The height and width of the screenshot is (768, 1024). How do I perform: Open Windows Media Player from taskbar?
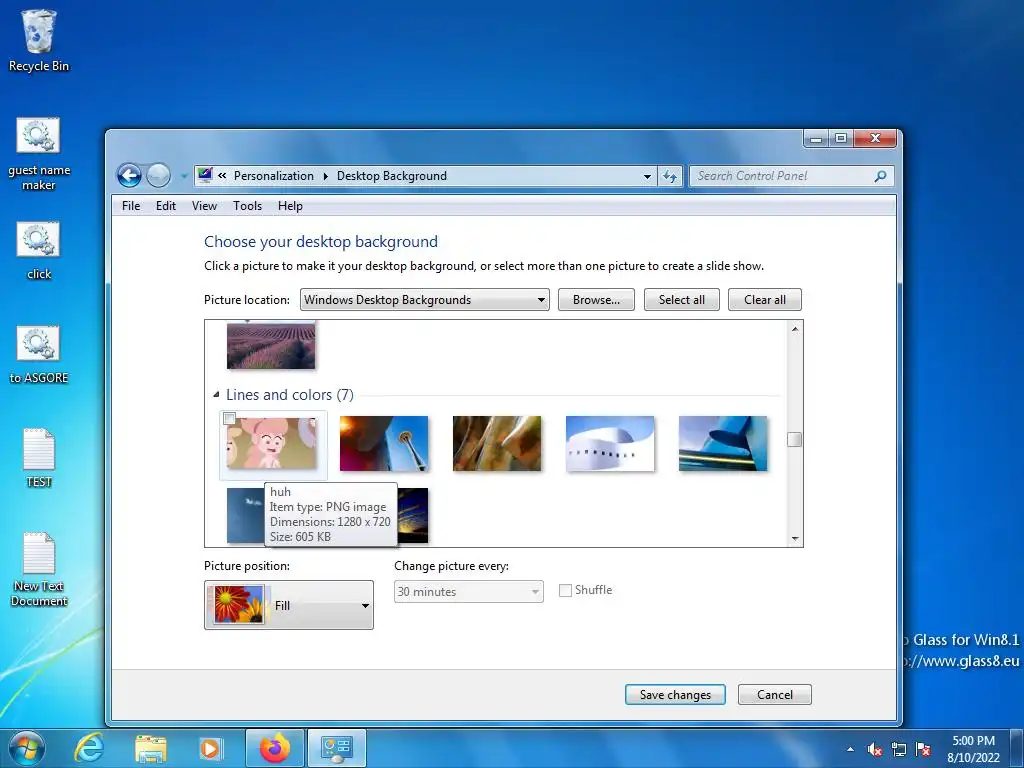click(x=211, y=748)
